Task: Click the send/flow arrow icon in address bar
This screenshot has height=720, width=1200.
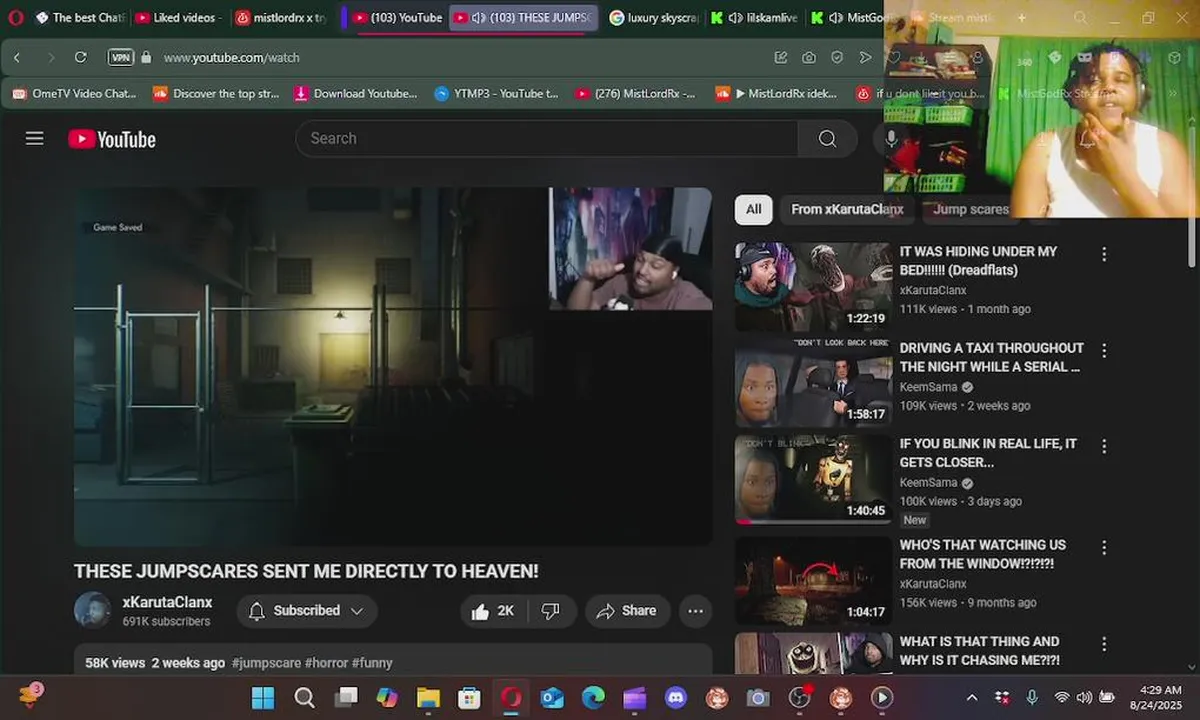Action: tap(866, 57)
